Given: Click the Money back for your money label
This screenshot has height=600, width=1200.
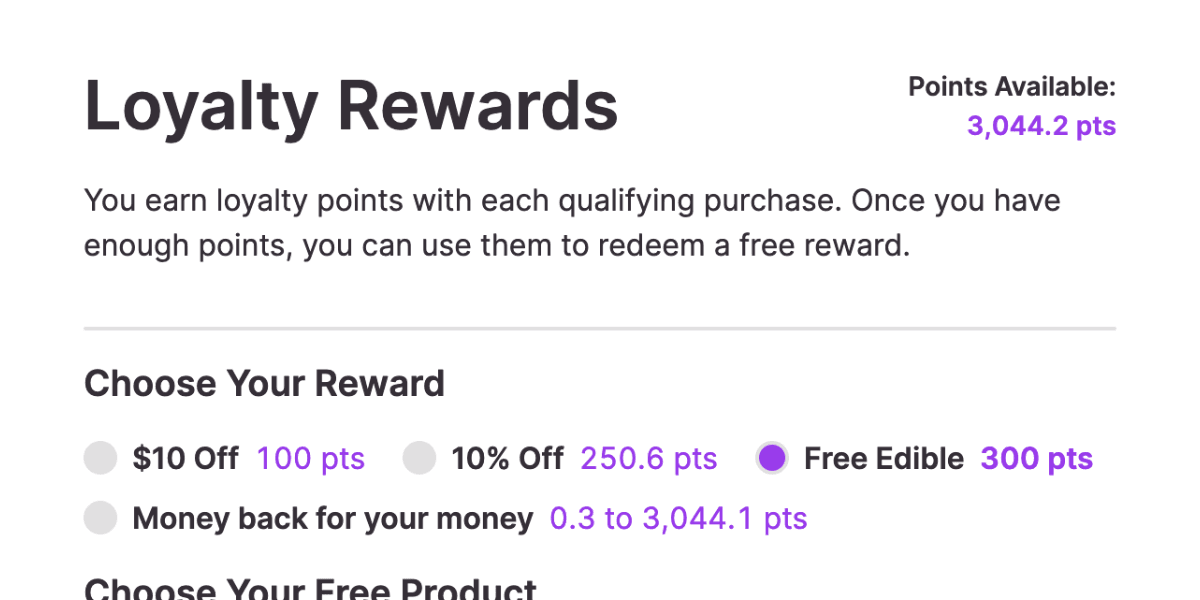Looking at the screenshot, I should point(333,518).
